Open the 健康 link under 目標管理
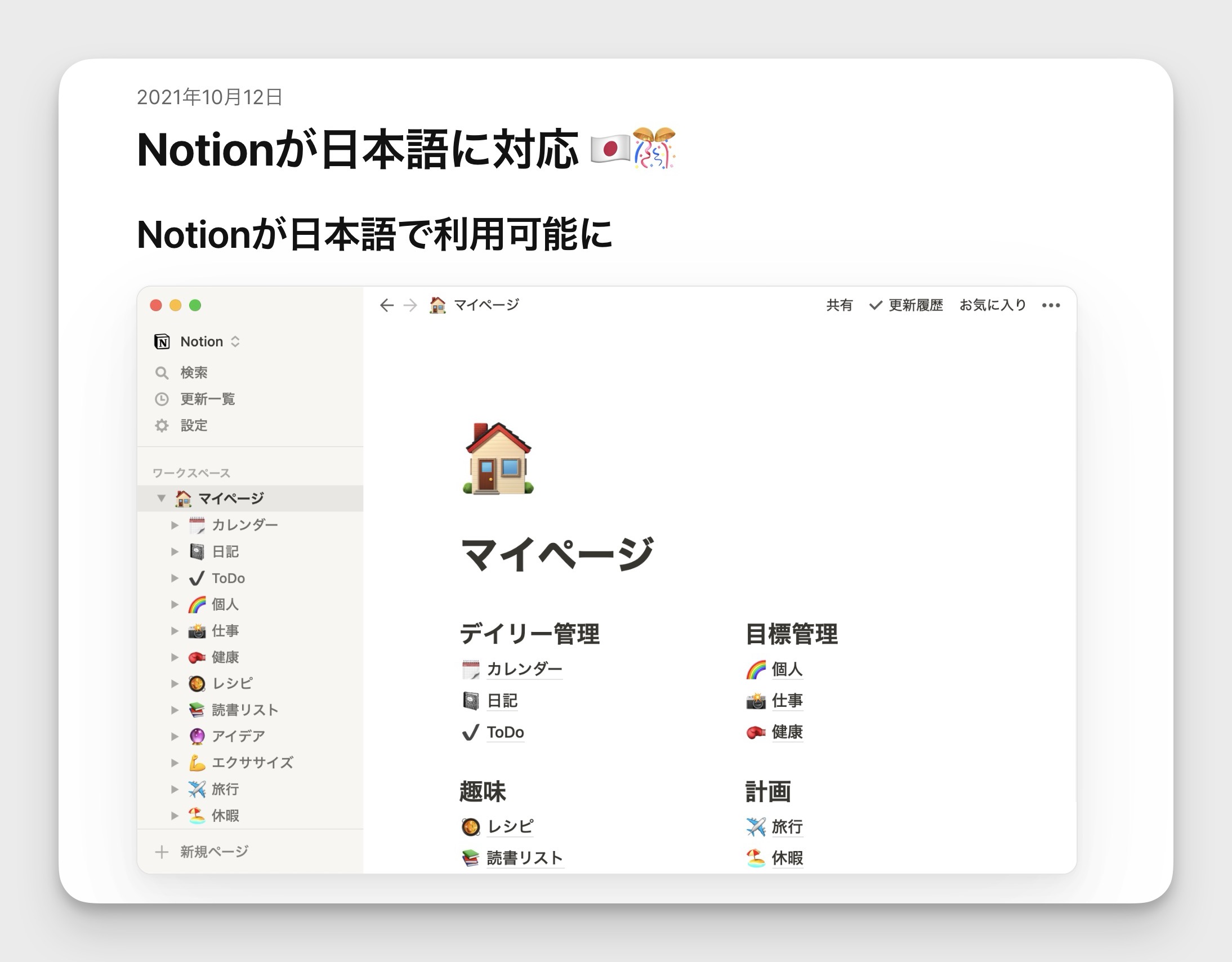This screenshot has width=1232, height=962. pyautogui.click(x=787, y=732)
